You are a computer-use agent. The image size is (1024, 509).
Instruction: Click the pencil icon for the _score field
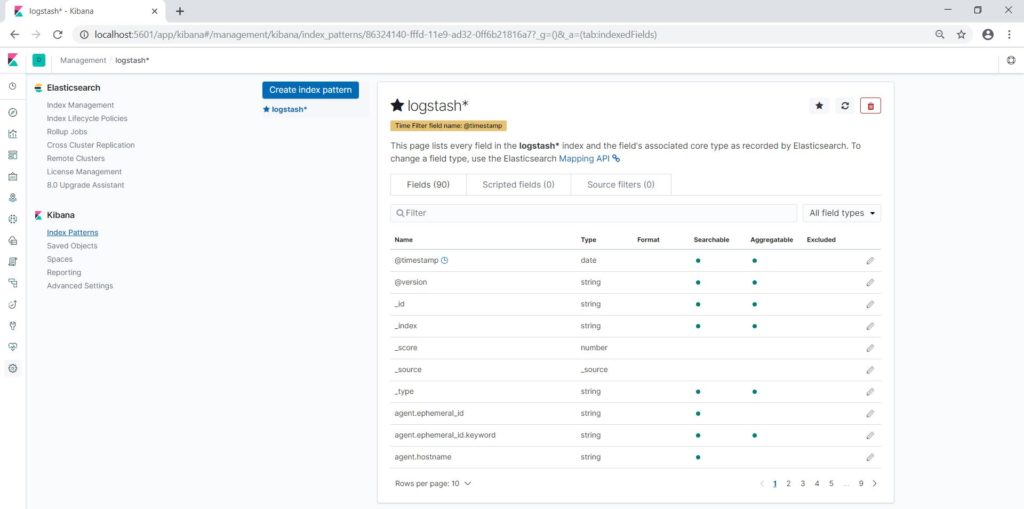pos(870,348)
